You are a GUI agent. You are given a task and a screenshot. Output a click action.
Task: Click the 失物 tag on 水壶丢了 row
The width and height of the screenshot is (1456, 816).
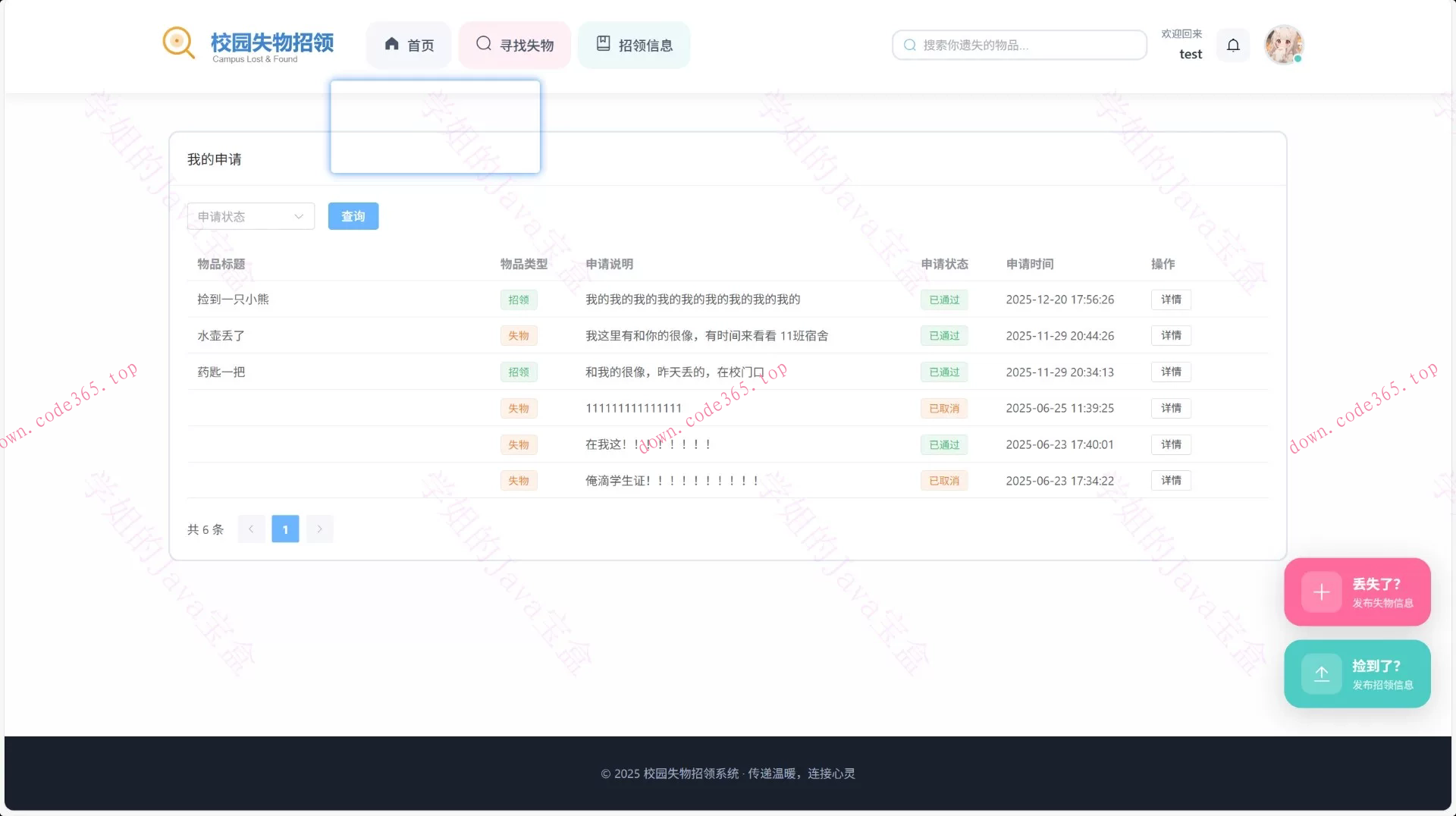518,335
